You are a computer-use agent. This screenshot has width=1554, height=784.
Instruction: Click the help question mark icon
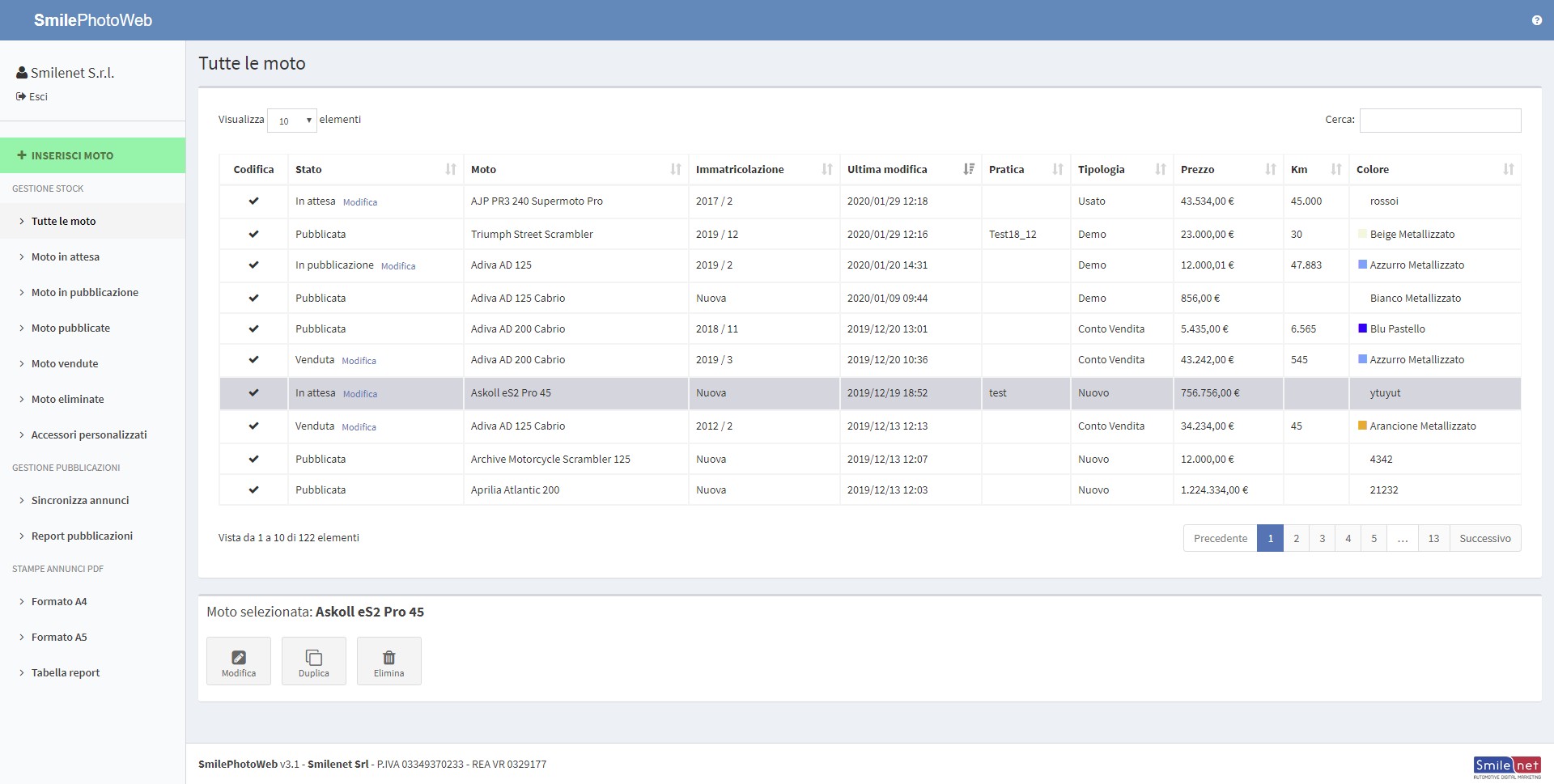tap(1536, 20)
